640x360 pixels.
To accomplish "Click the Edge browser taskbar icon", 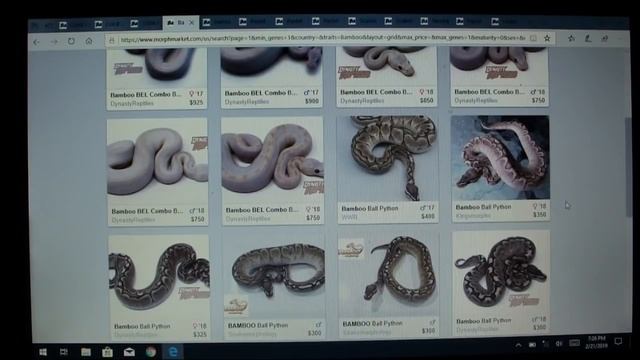I will point(173,352).
